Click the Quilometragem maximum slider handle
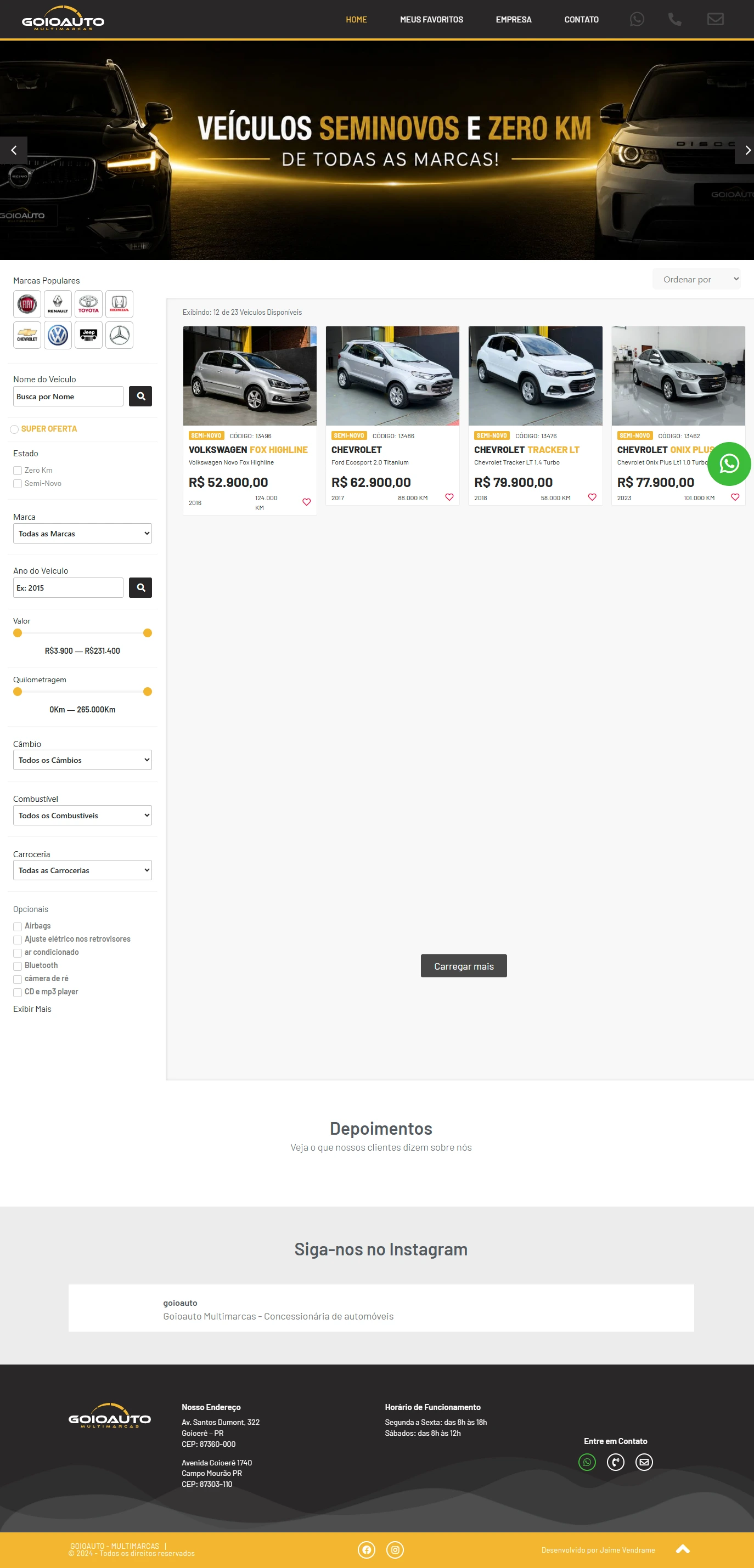Image resolution: width=754 pixels, height=1568 pixels. tap(148, 692)
